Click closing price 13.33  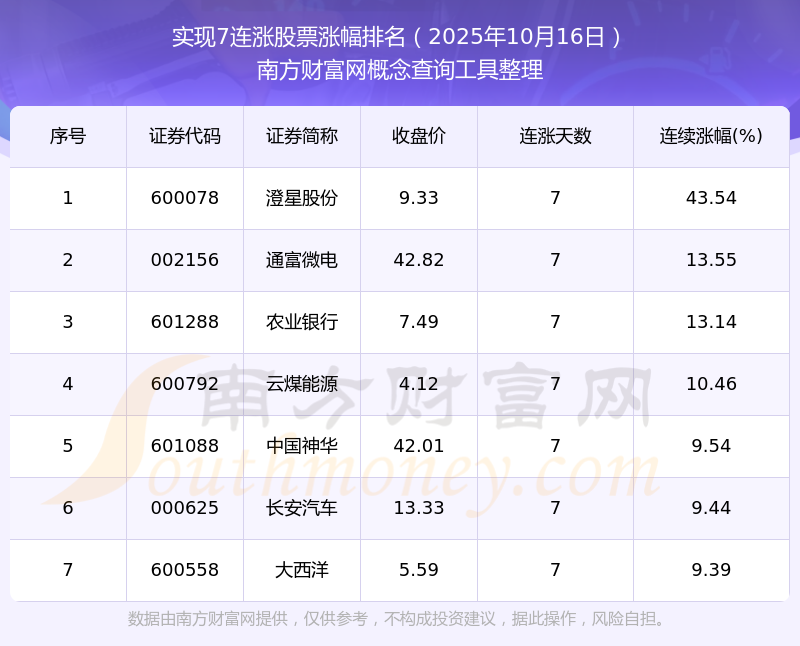[419, 508]
